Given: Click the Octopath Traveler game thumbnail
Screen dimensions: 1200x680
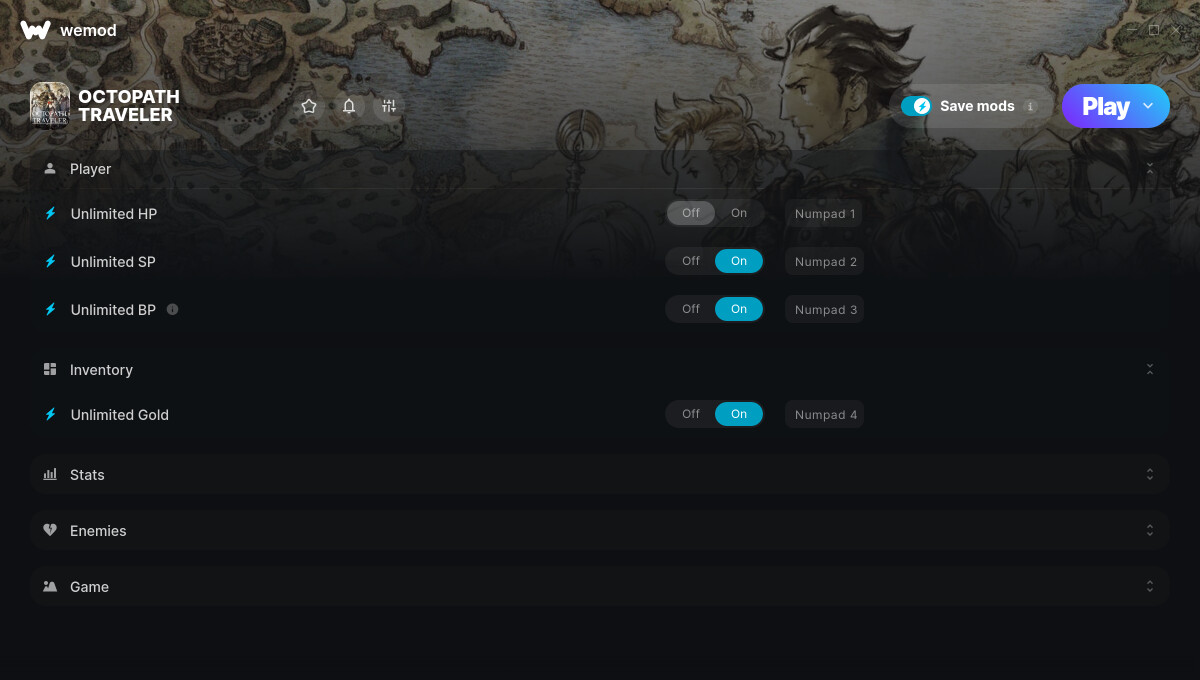Looking at the screenshot, I should click(49, 106).
